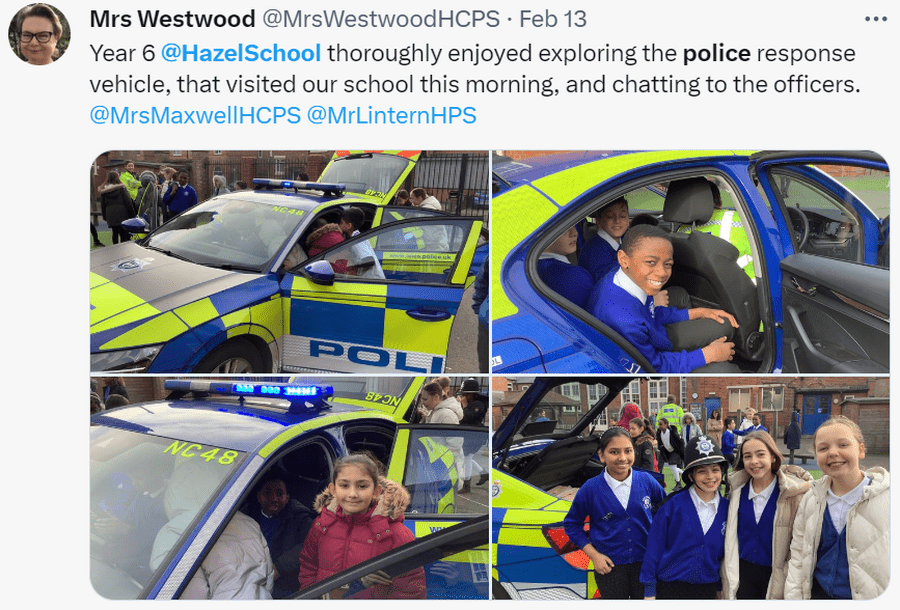Screen dimensions: 900x610
Task: Follow the @MrsMaxwellHCPS mention
Action: tap(195, 115)
